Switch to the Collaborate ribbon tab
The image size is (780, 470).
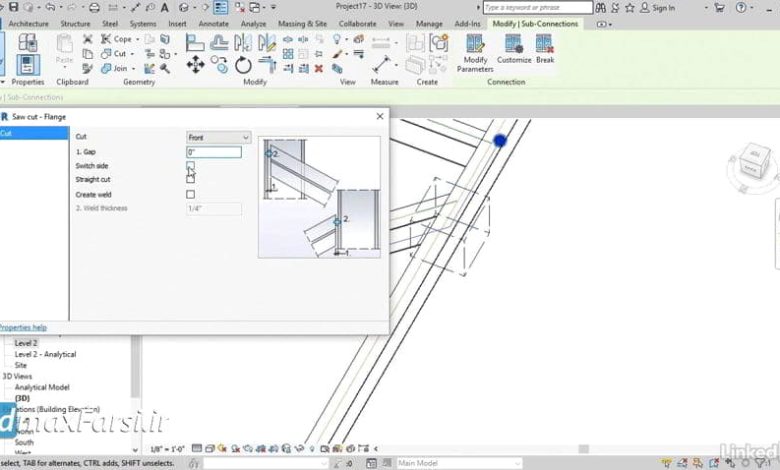coord(357,24)
